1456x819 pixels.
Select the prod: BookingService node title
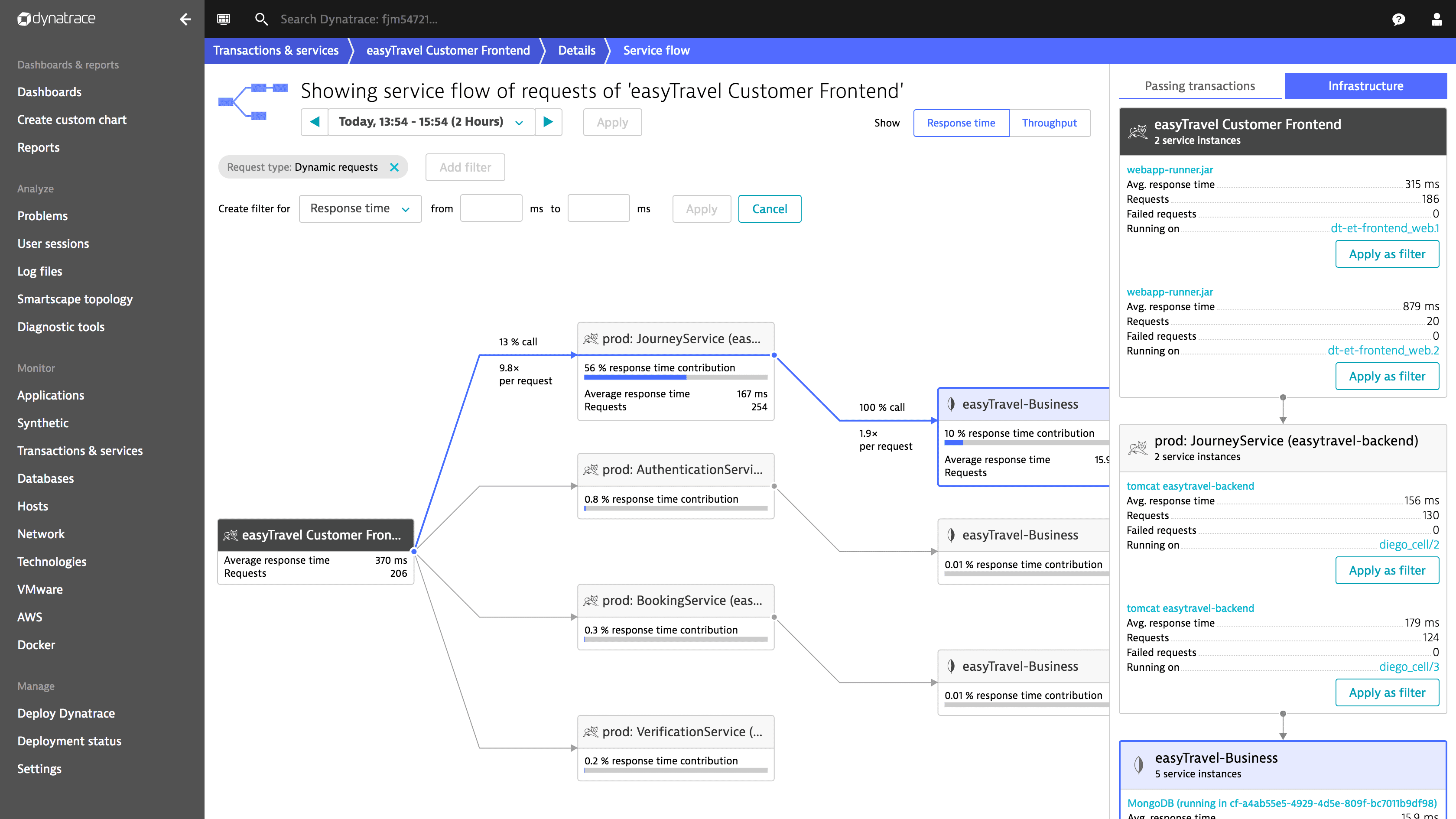point(682,600)
